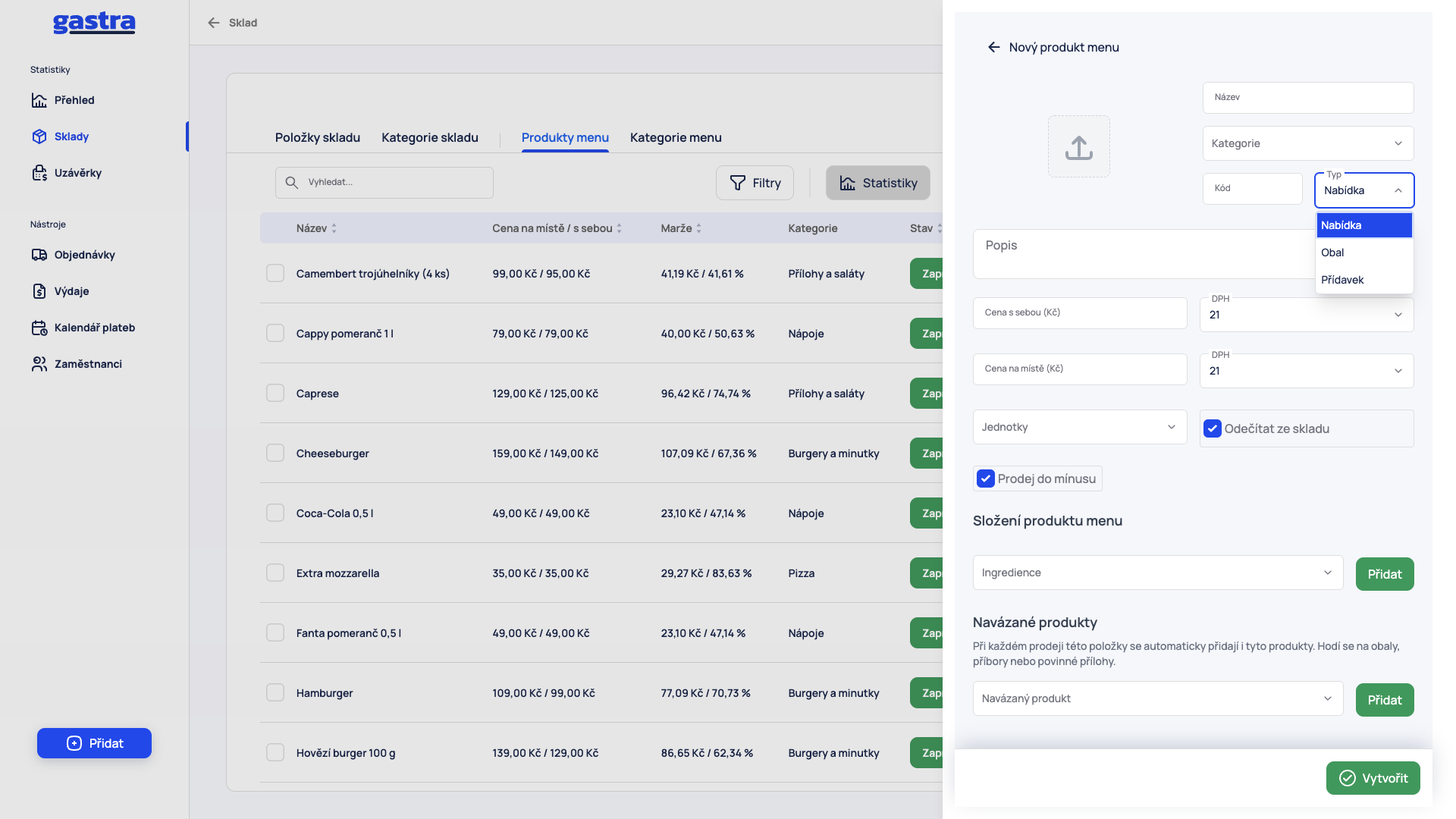
Task: Tick the Cheeseburger row checkbox
Action: (275, 453)
